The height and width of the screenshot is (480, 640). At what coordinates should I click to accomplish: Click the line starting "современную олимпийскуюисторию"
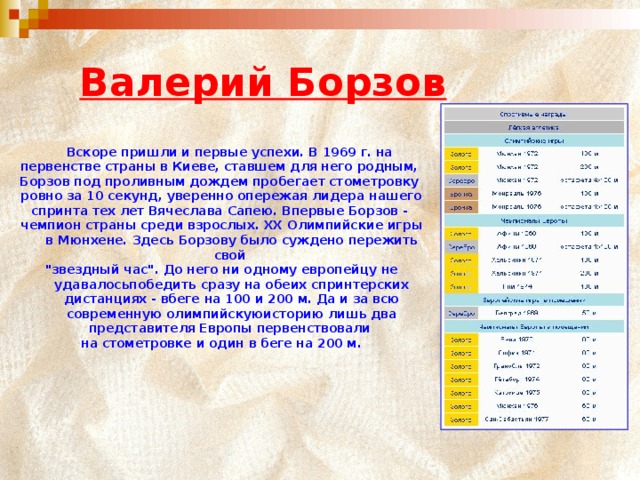click(231, 314)
